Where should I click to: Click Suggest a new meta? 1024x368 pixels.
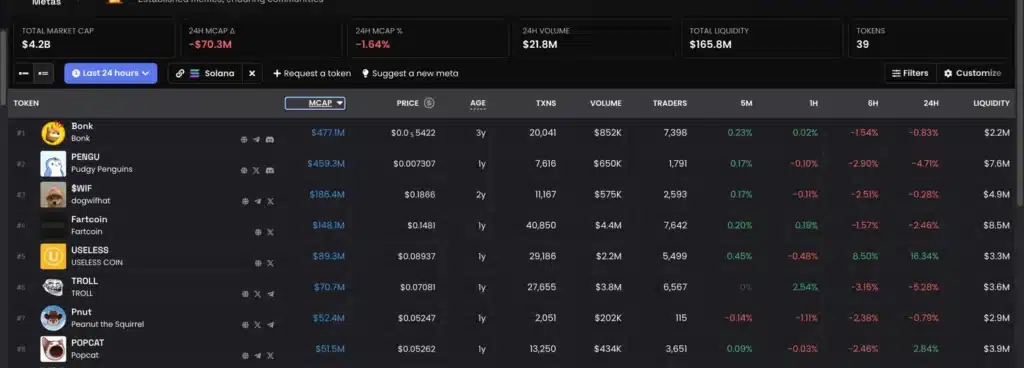point(410,74)
